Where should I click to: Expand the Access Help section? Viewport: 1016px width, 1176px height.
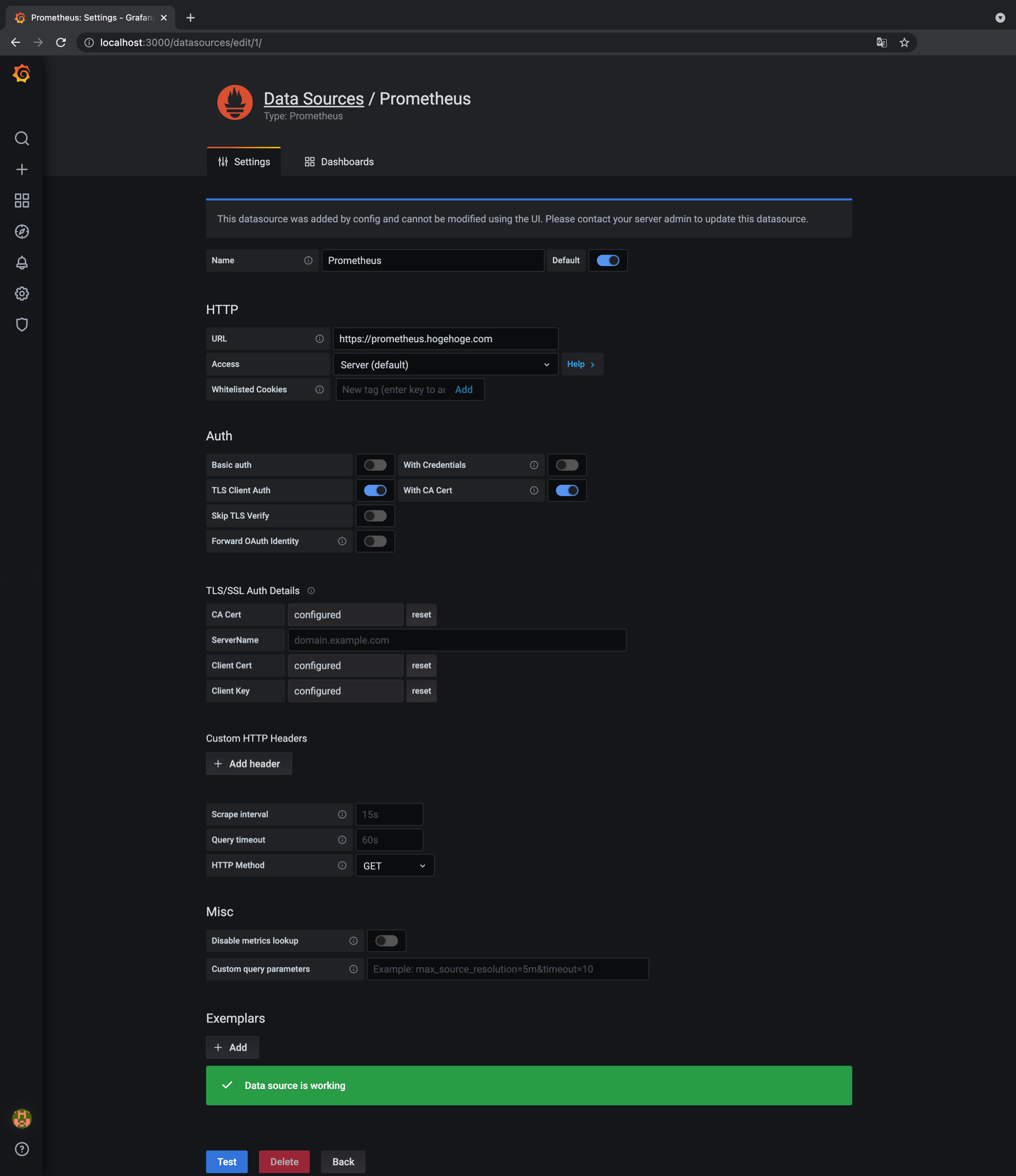582,364
